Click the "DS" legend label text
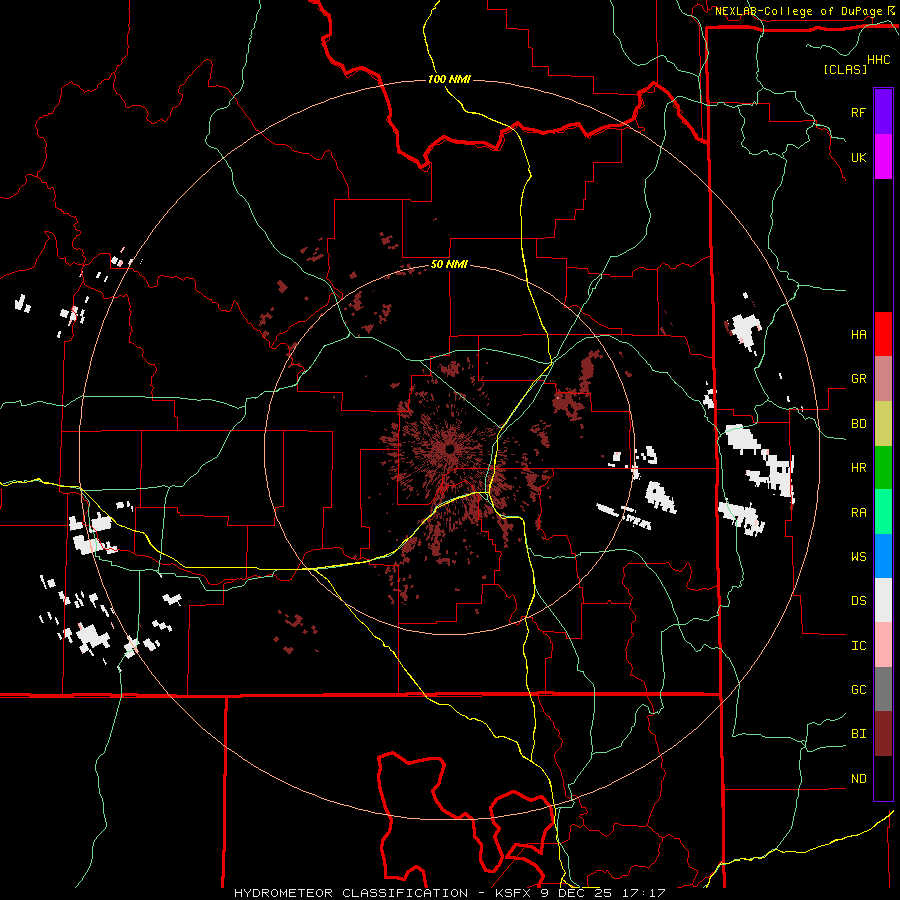This screenshot has height=900, width=900. 858,601
